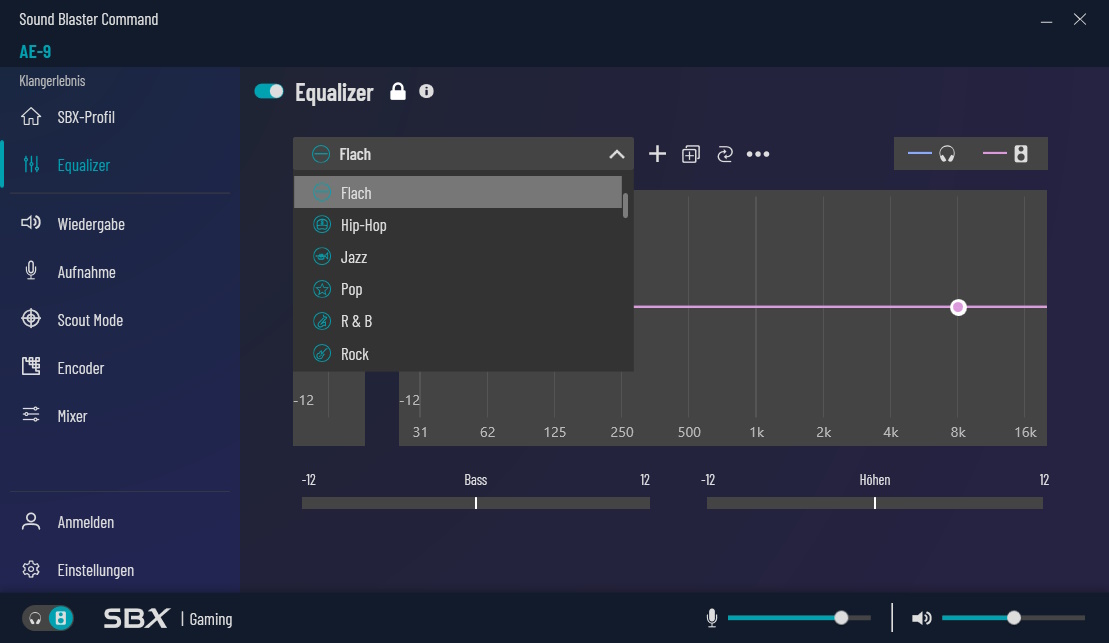Click the reset preset arrow icon
Image resolution: width=1109 pixels, height=643 pixels.
[723, 153]
